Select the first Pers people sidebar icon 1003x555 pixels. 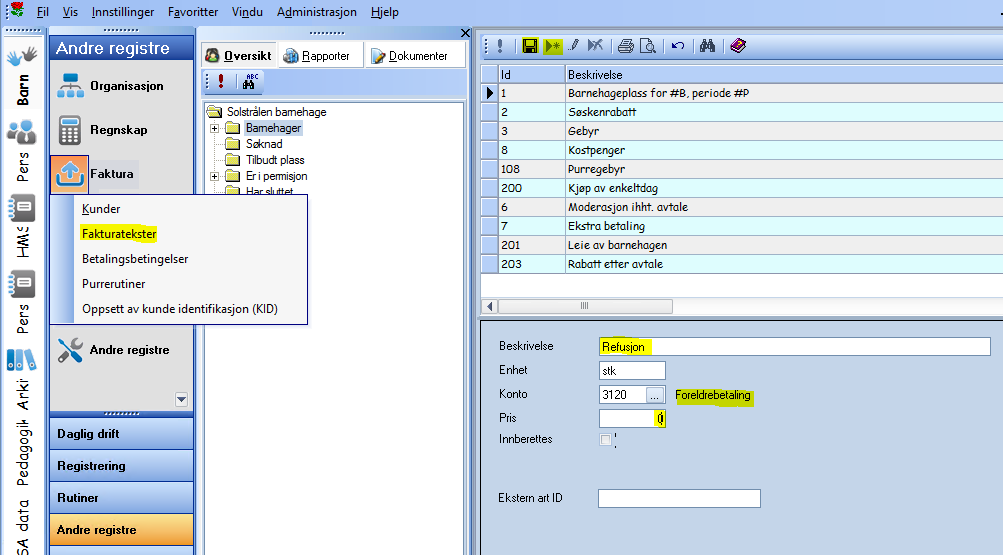pyautogui.click(x=22, y=132)
